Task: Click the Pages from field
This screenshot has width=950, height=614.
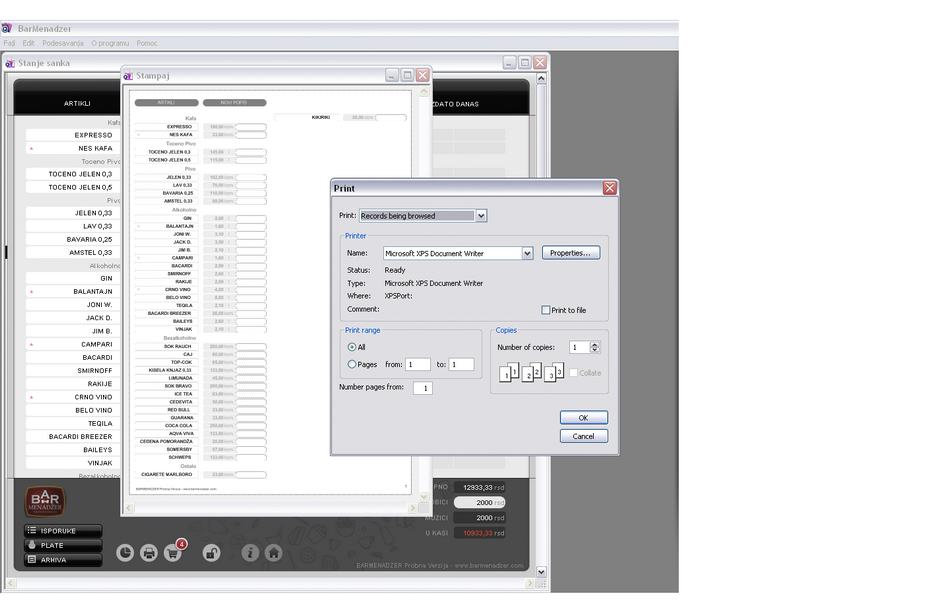Action: 417,364
